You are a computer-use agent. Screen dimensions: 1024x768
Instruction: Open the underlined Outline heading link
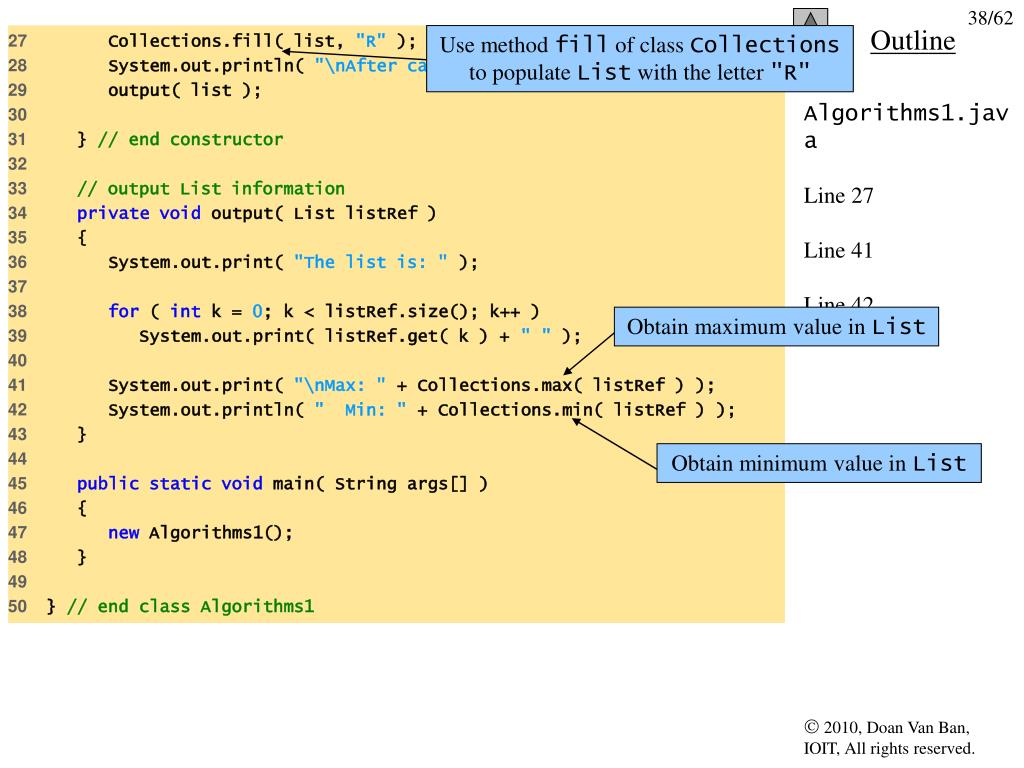912,40
